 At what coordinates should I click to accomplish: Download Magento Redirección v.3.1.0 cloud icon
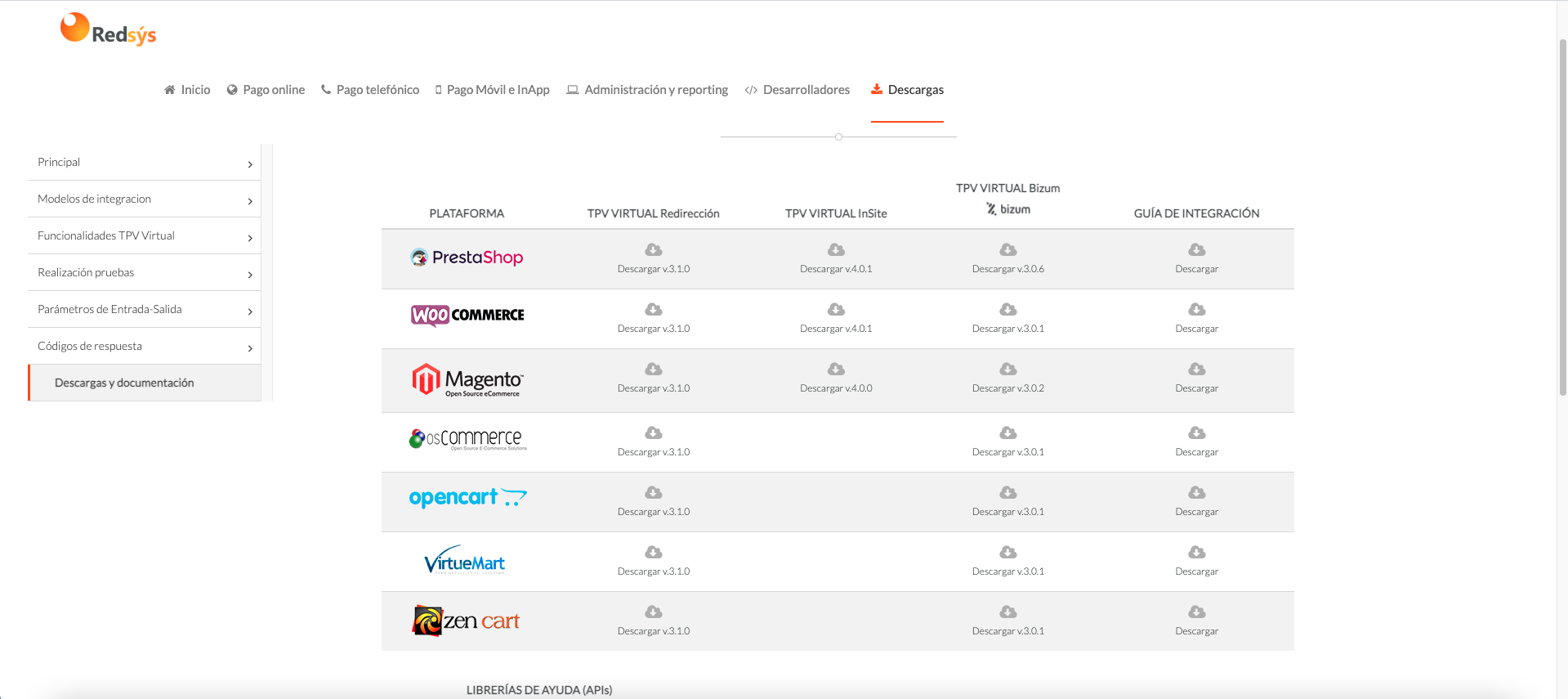654,369
